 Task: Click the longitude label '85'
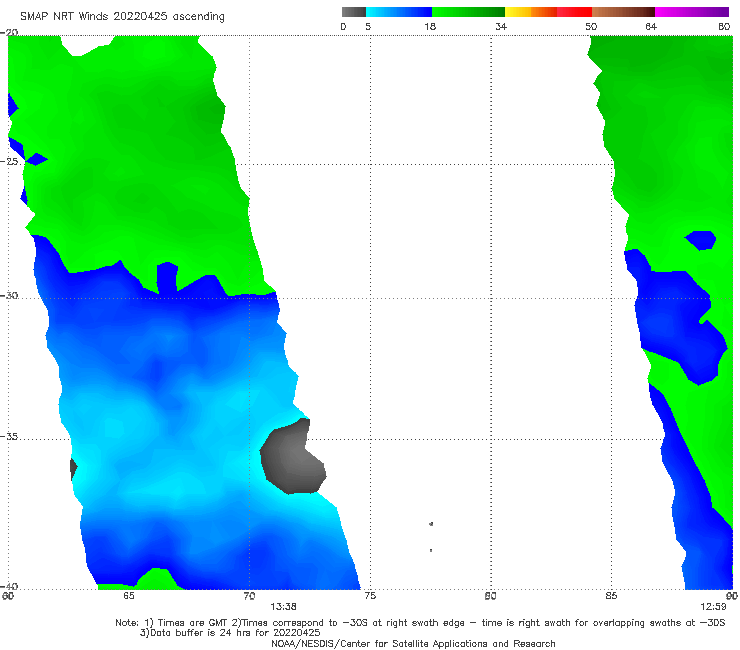[x=611, y=596]
